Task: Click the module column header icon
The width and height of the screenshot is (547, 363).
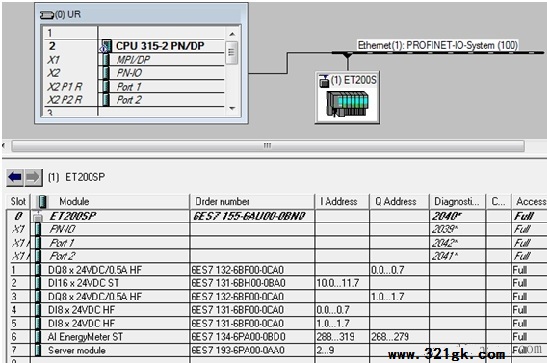Action: click(x=42, y=202)
